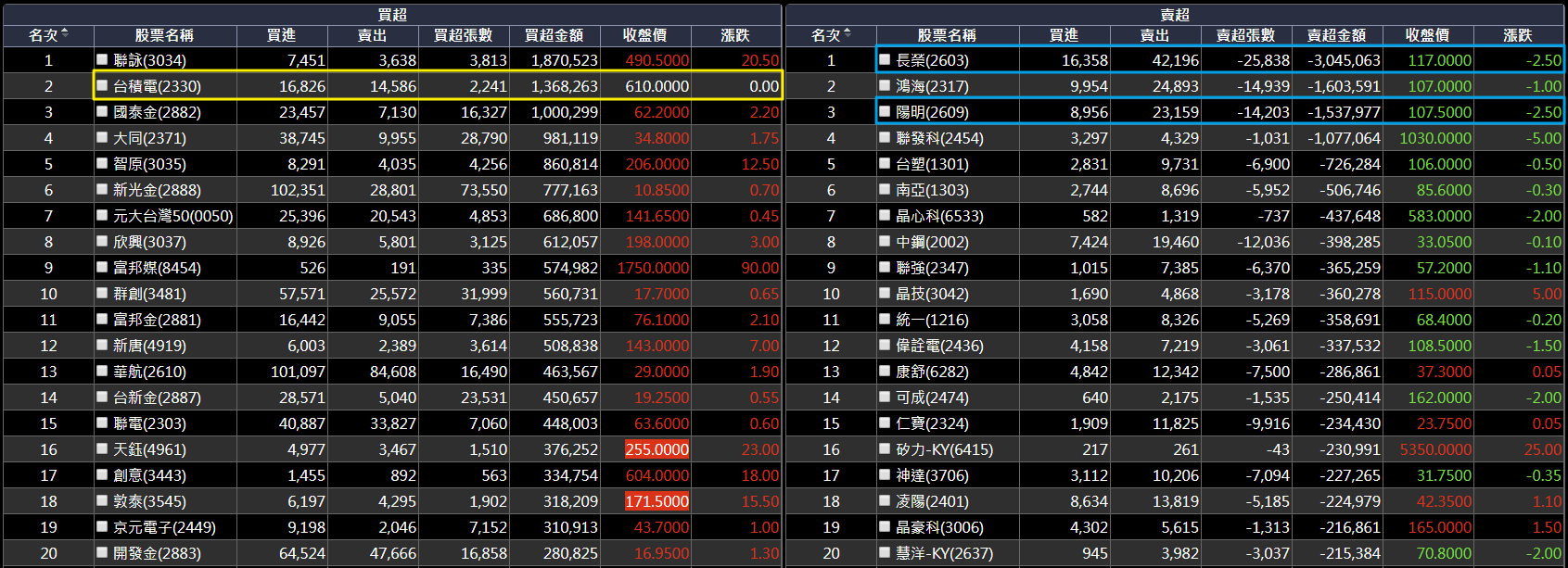Check the box for 慧洋-KY(2637)
The height and width of the screenshot is (568, 1568).
pyautogui.click(x=886, y=552)
